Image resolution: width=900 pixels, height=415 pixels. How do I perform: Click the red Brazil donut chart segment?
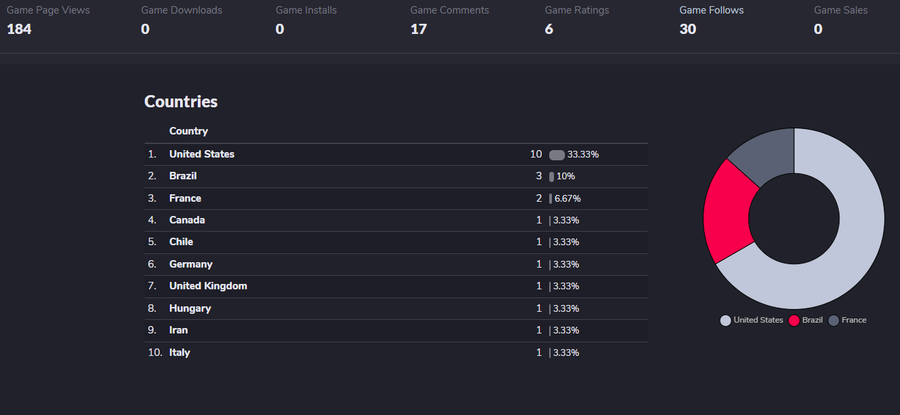pos(725,208)
